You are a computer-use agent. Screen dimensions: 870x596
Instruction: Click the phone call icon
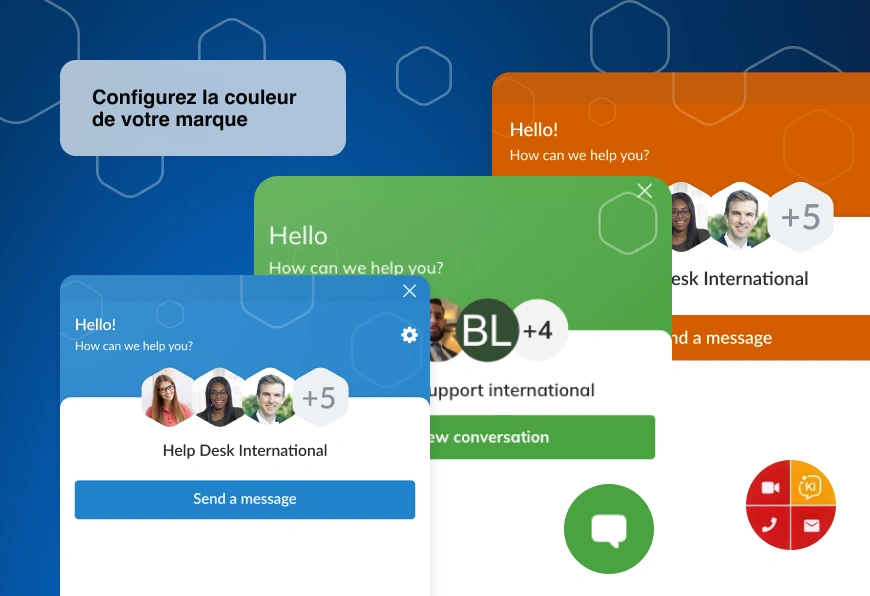pos(769,525)
